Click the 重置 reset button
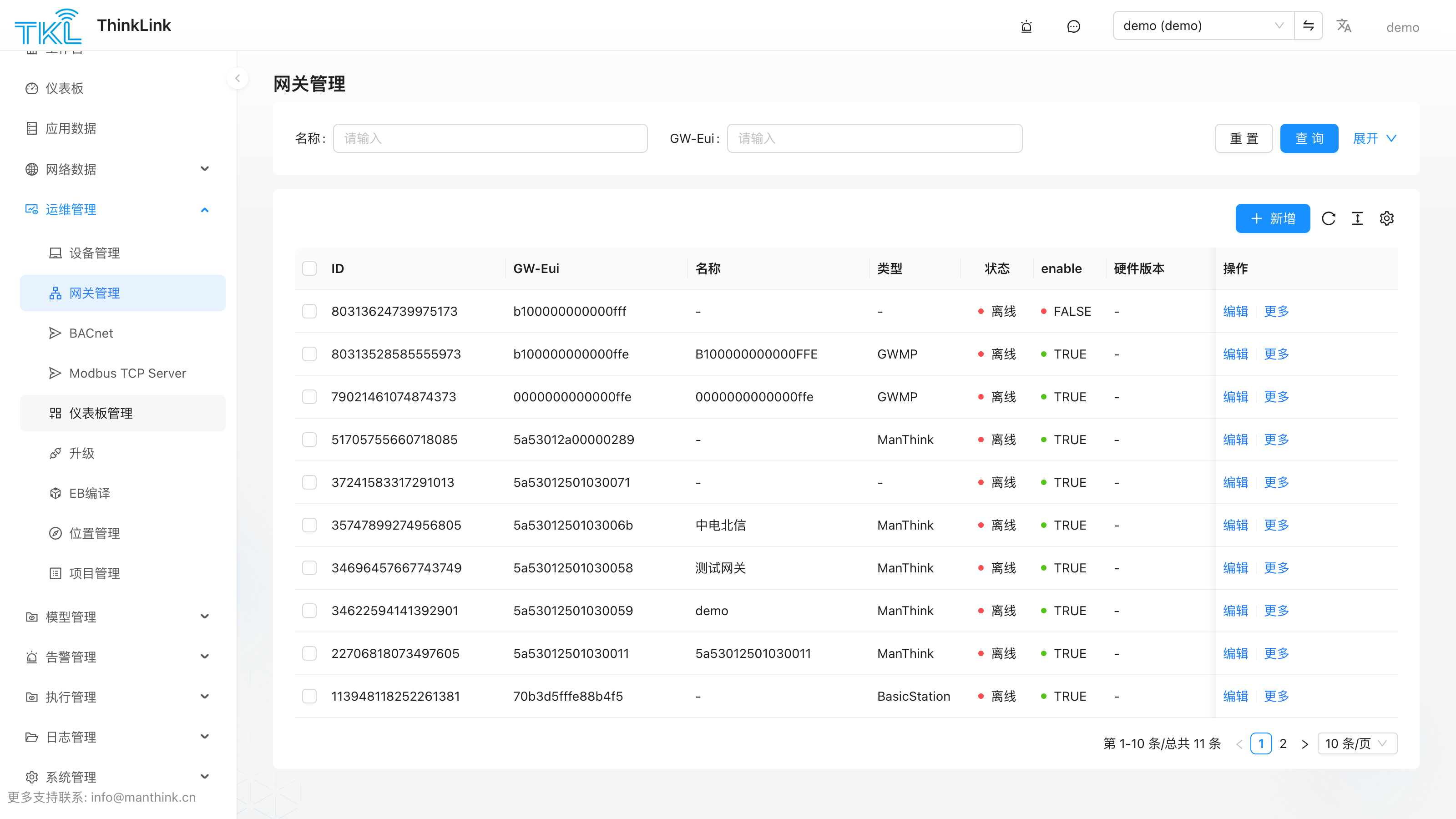This screenshot has height=819, width=1456. [1244, 138]
